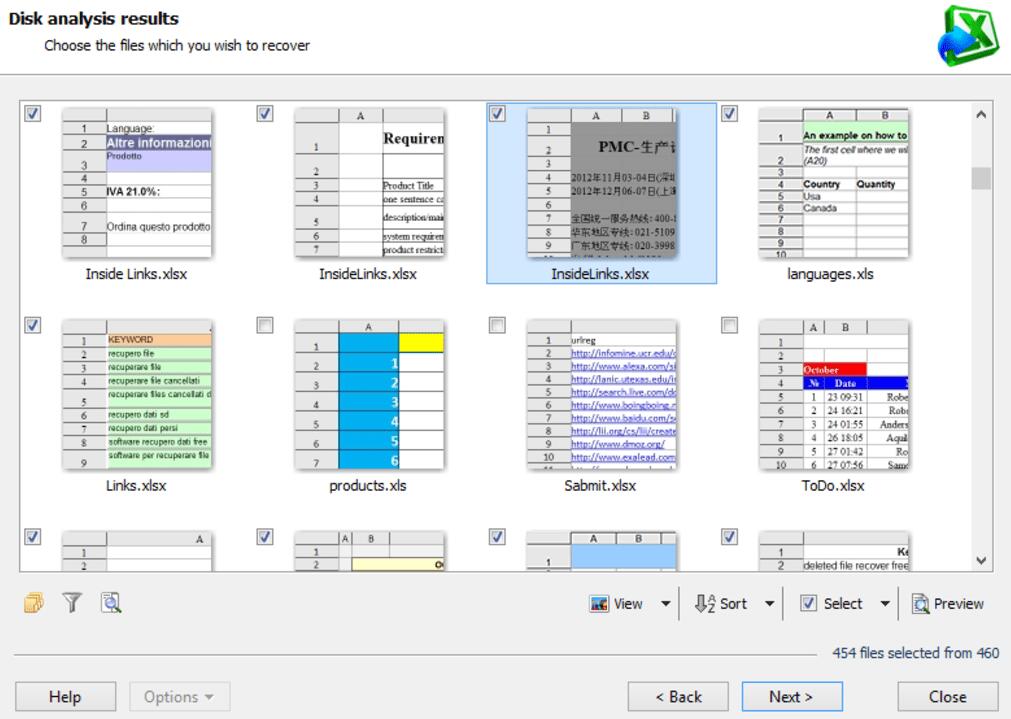Click the vertical scrollbar thumb
The height and width of the screenshot is (719, 1011).
click(981, 178)
